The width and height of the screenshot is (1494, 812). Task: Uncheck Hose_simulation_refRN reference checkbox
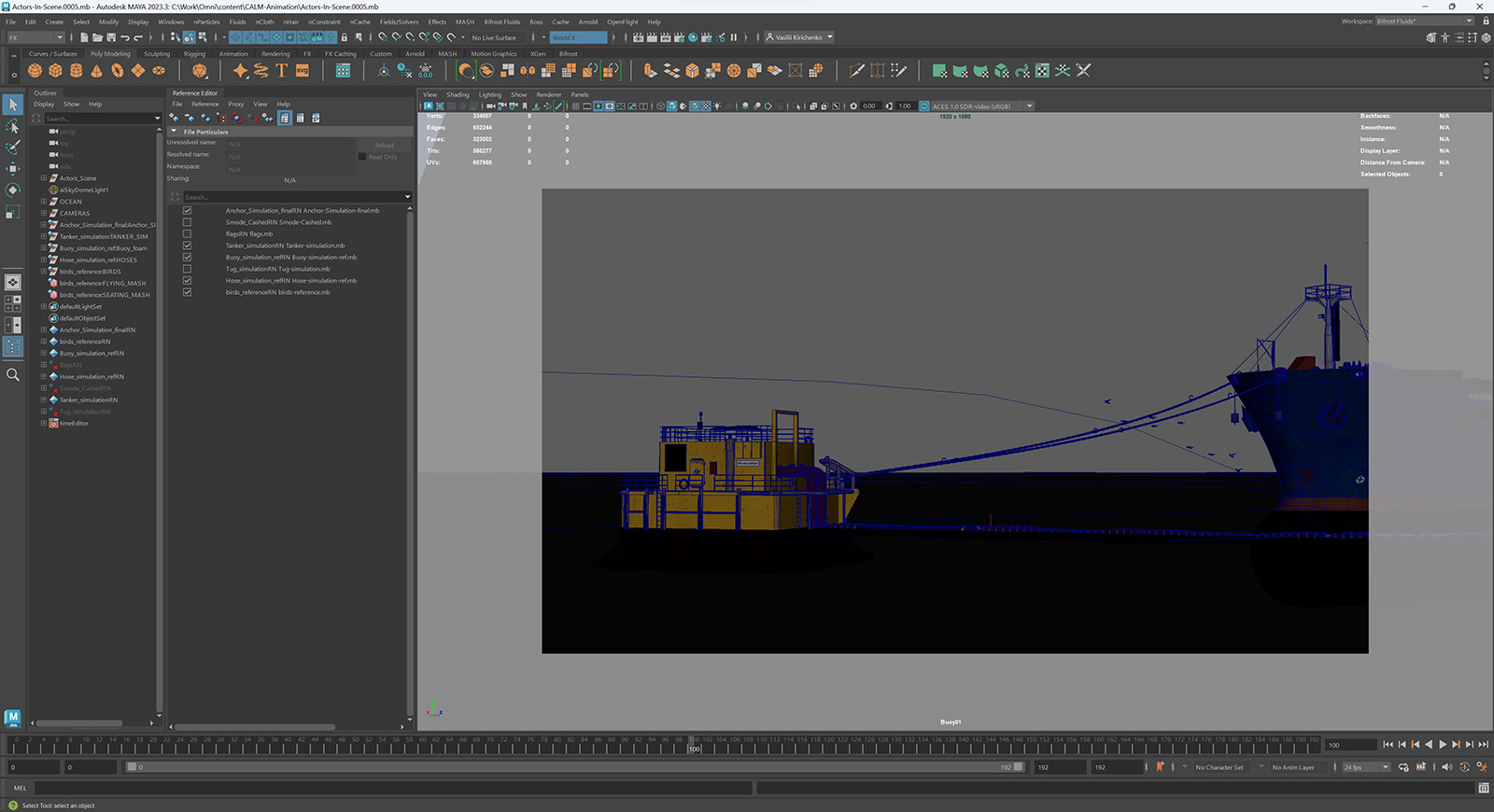coord(187,281)
